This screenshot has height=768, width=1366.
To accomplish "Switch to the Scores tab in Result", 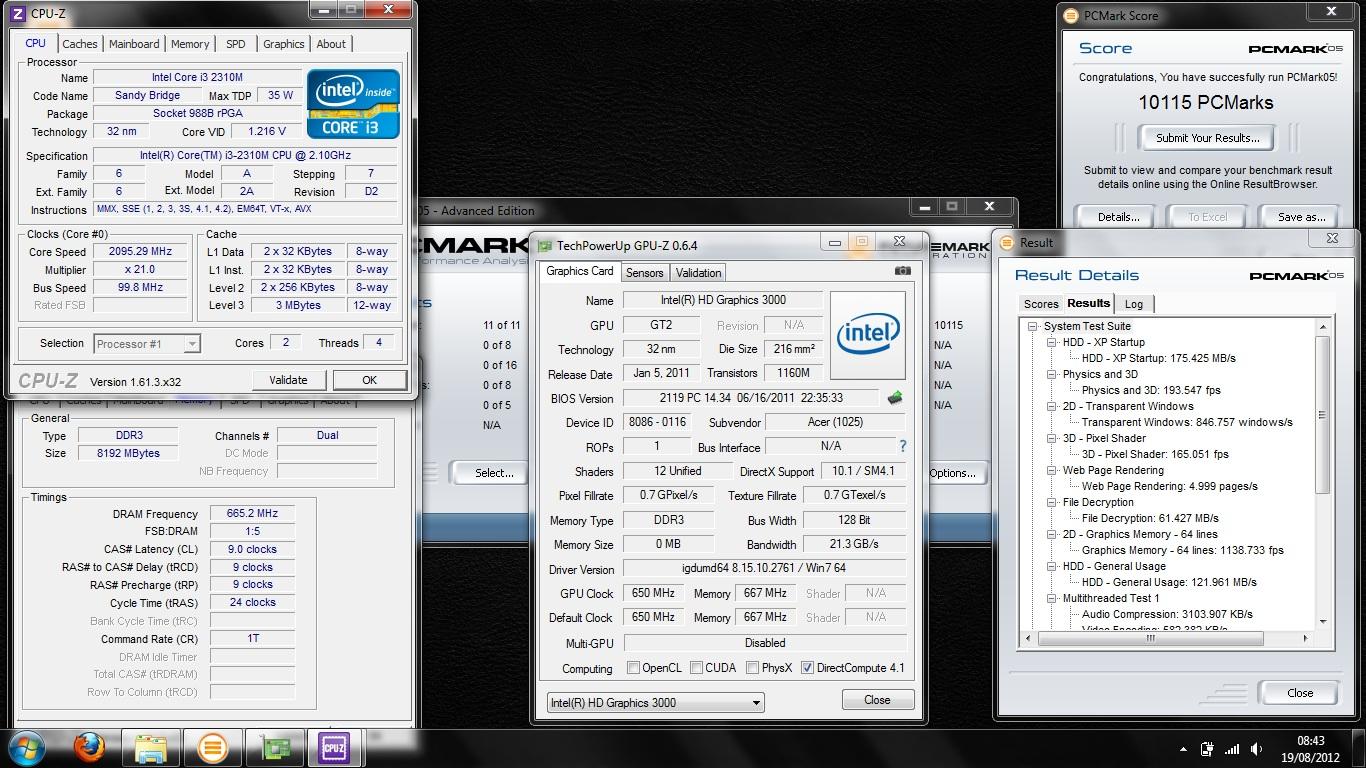I will tap(1040, 304).
